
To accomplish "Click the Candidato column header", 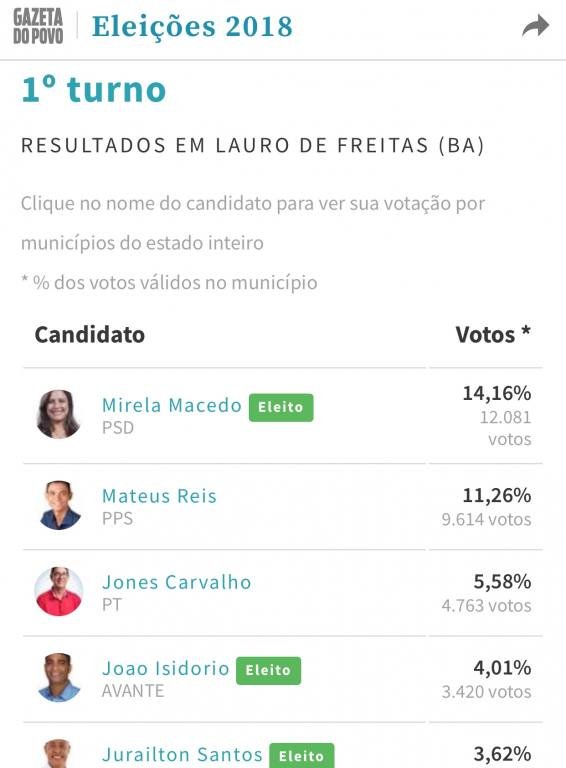I will (90, 335).
